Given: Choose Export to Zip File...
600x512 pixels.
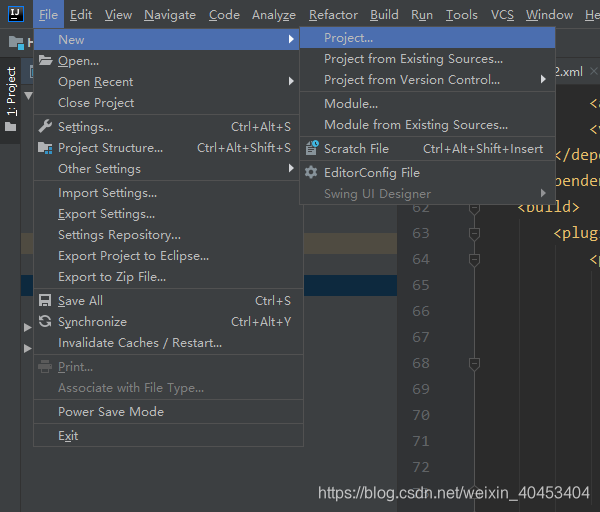Looking at the screenshot, I should point(168,277).
